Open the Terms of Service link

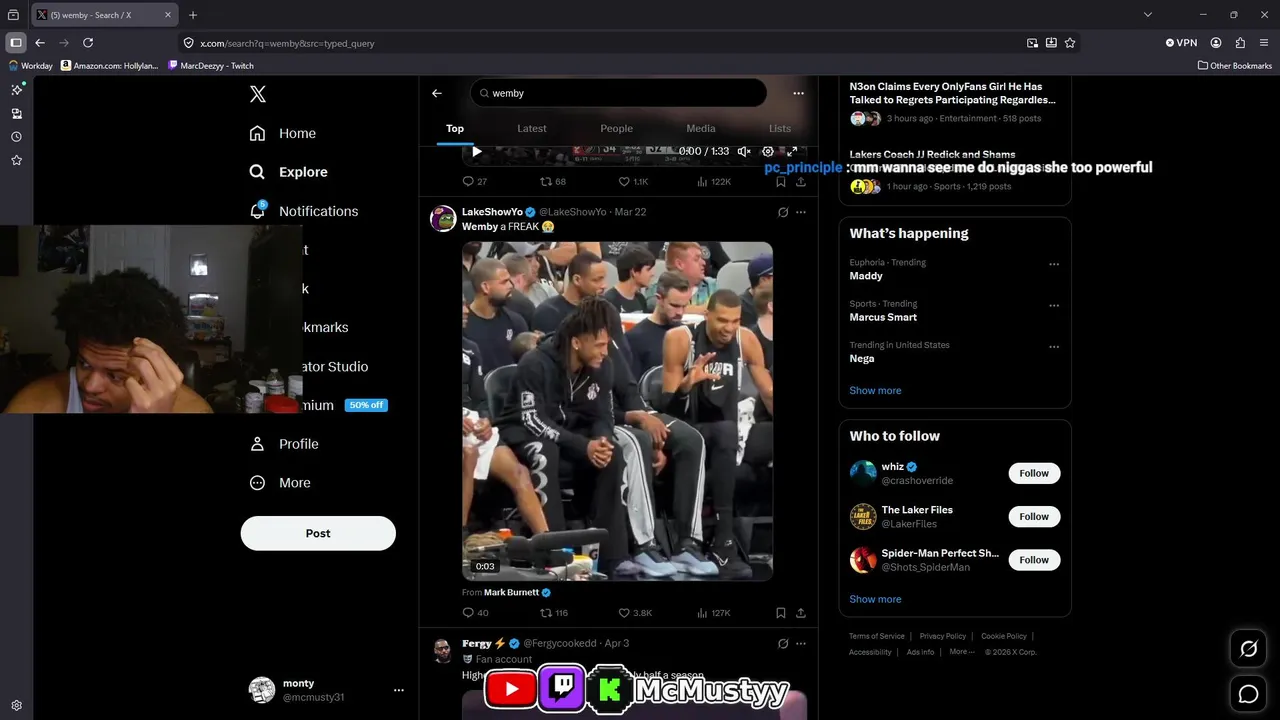point(877,636)
